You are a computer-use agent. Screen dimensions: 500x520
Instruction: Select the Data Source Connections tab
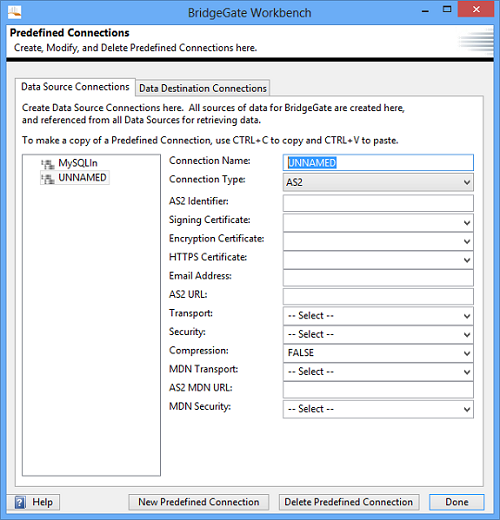(x=75, y=87)
